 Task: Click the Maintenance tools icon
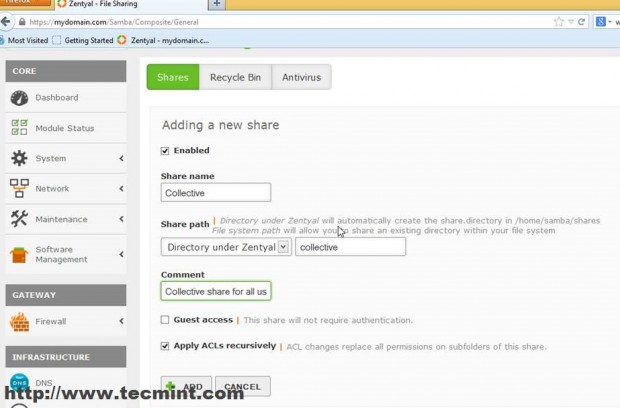19,219
